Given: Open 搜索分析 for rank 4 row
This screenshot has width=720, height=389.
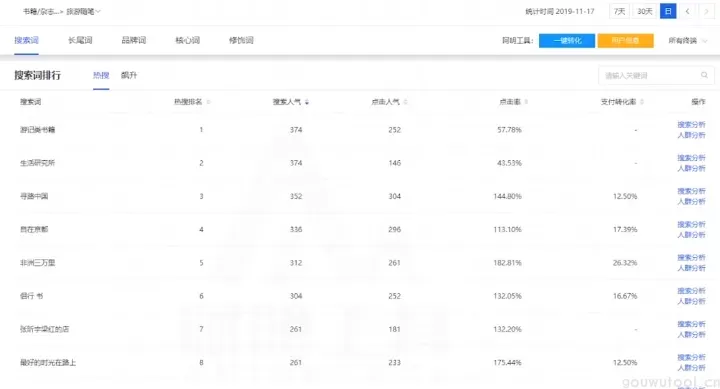Looking at the screenshot, I should click(x=691, y=224).
